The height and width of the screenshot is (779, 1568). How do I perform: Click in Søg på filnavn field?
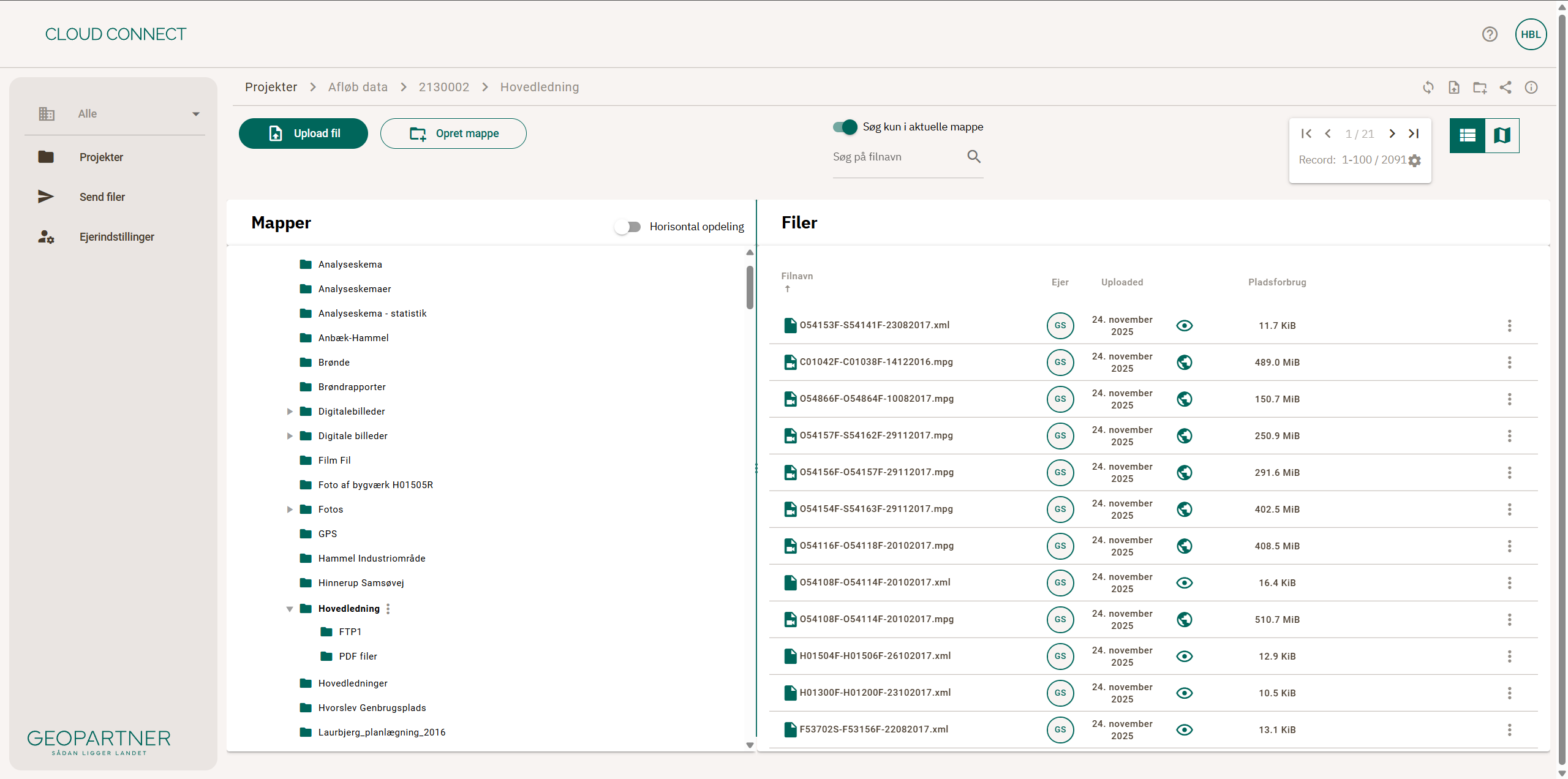[x=898, y=157]
